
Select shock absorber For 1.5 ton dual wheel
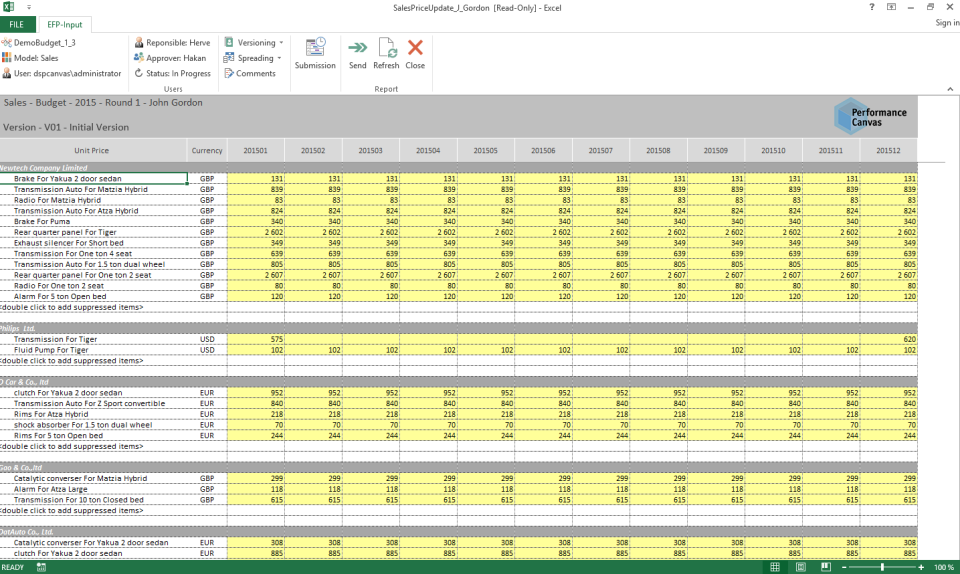pos(83,425)
